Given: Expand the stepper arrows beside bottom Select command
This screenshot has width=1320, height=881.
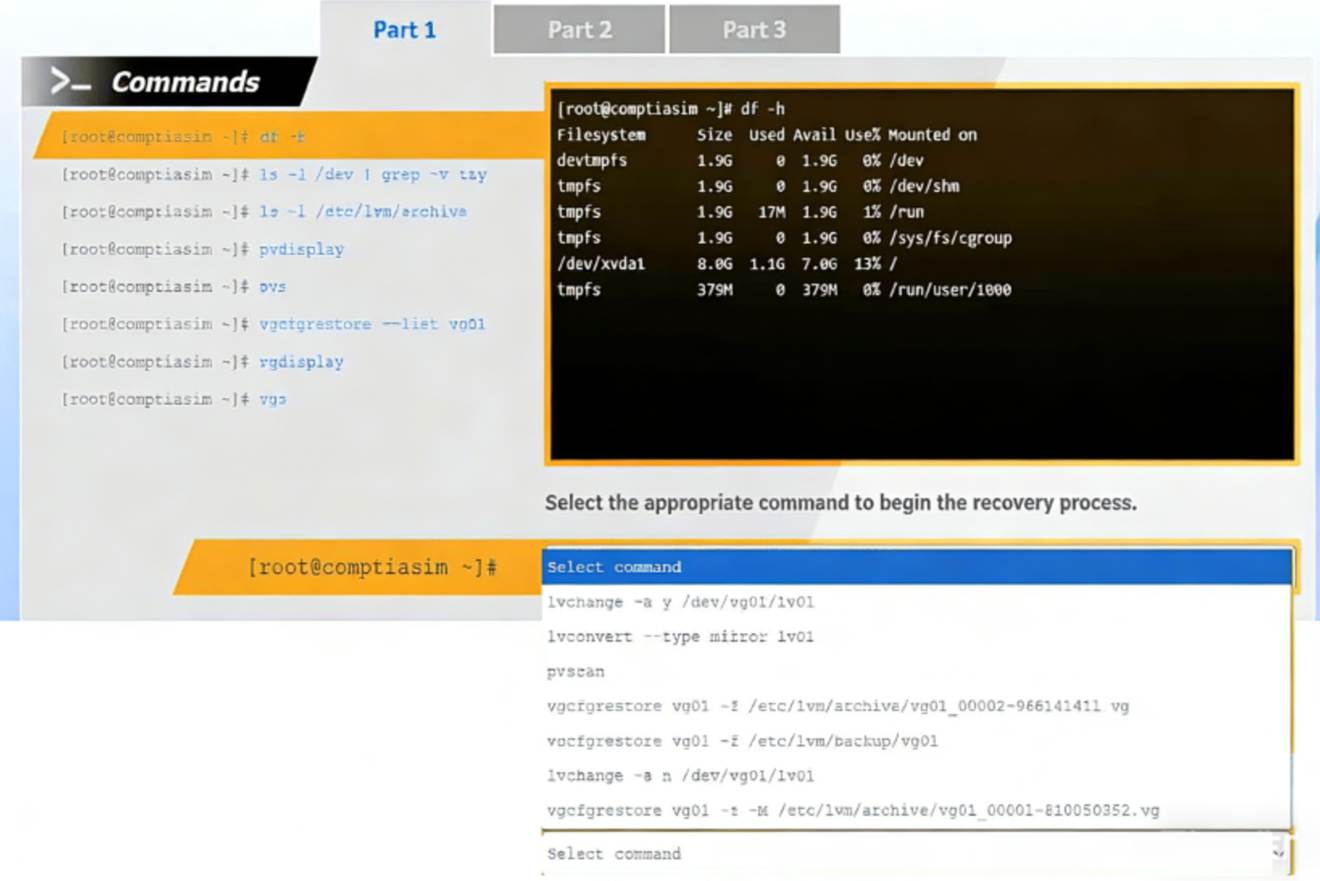Looking at the screenshot, I should 1279,854.
